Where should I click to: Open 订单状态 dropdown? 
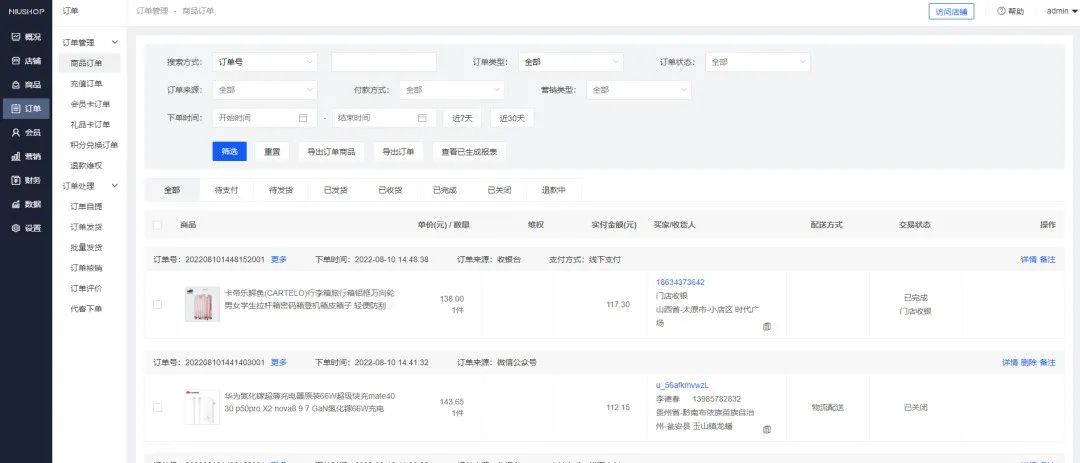758,62
